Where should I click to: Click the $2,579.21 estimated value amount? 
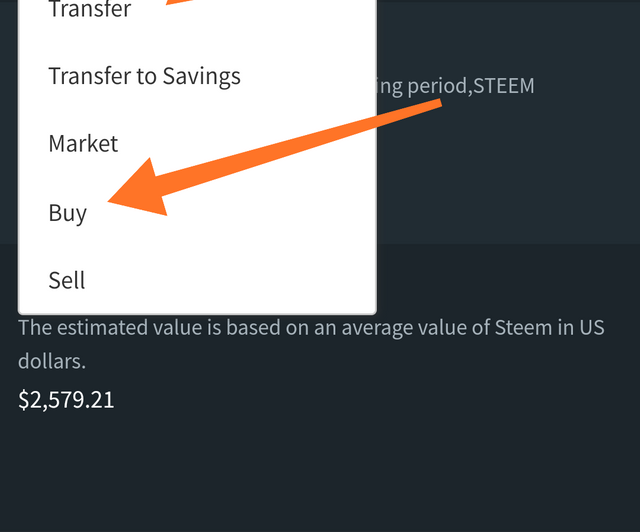coord(66,400)
